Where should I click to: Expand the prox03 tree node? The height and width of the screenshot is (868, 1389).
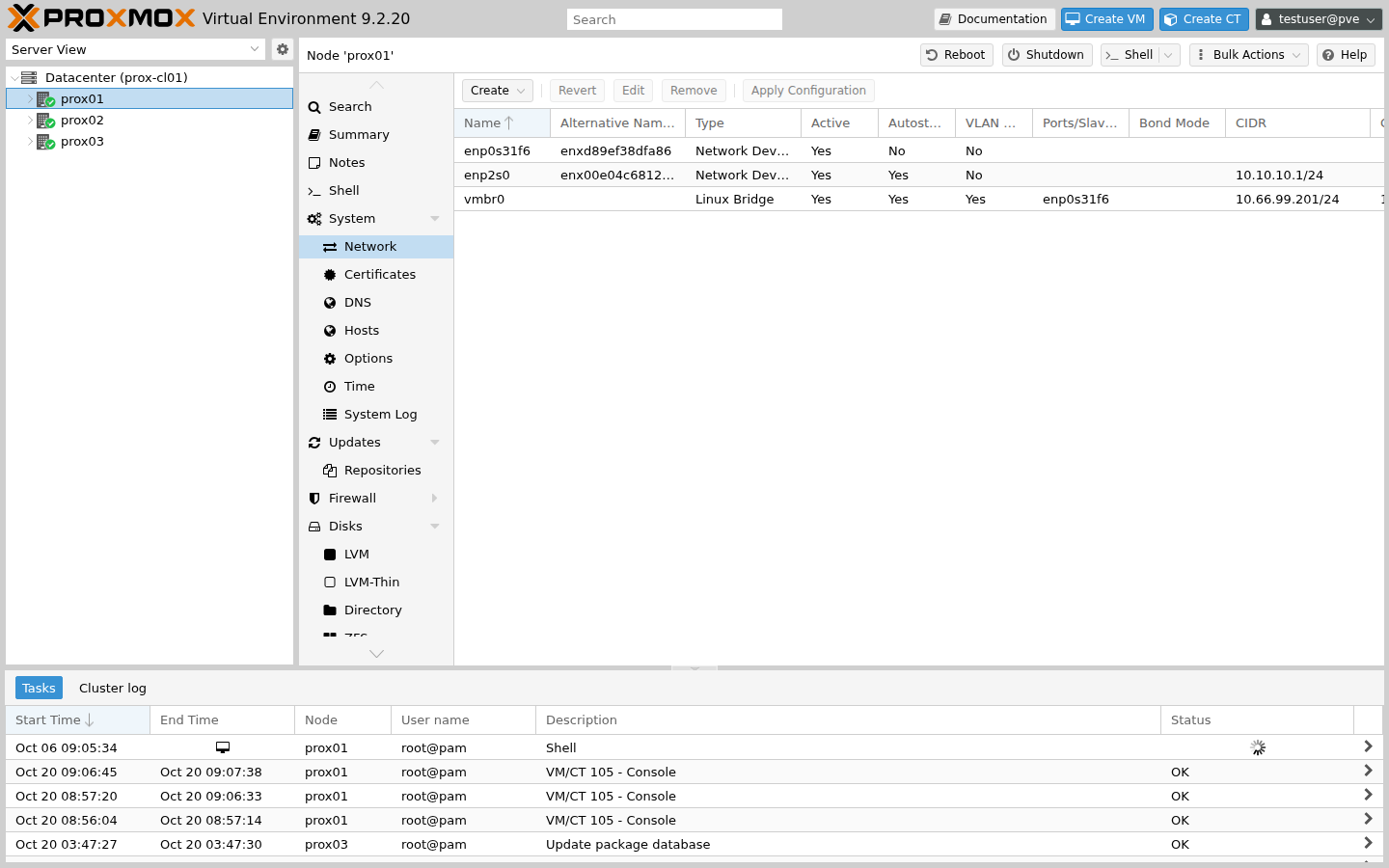coord(30,142)
